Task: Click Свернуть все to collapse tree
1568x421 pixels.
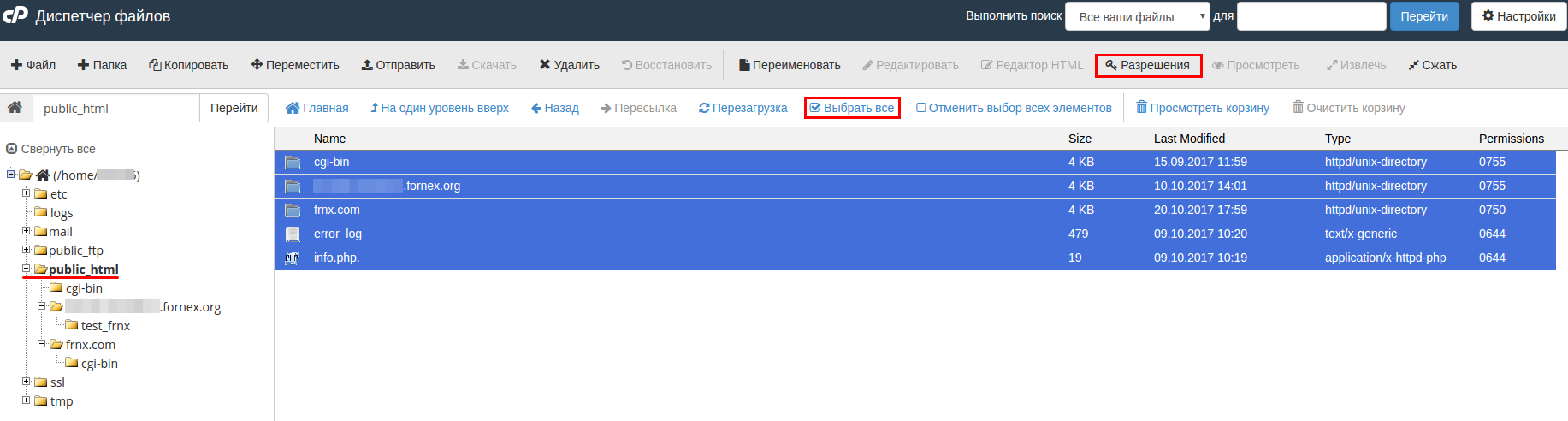Action: pos(50,149)
